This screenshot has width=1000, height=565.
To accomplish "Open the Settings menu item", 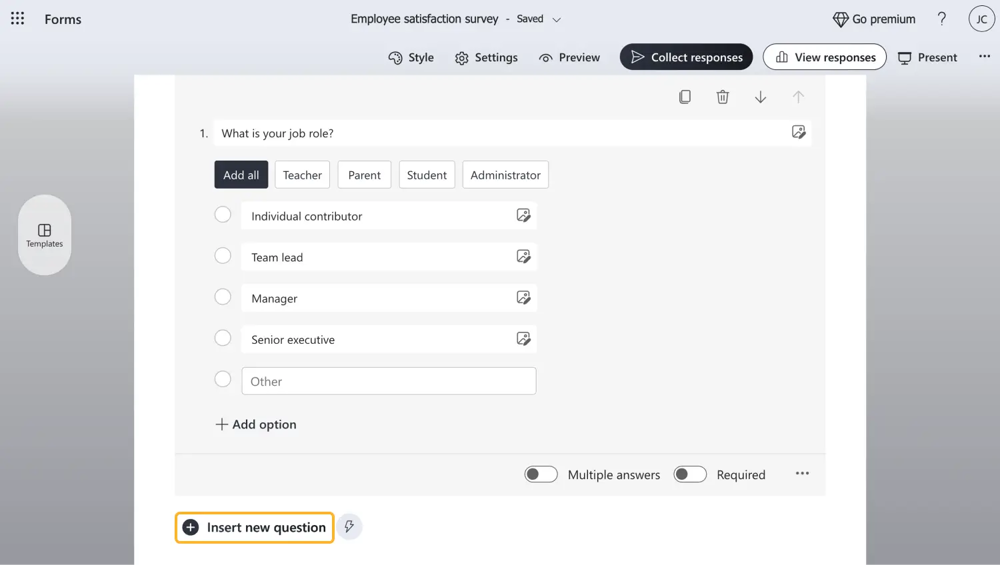I will (x=486, y=57).
